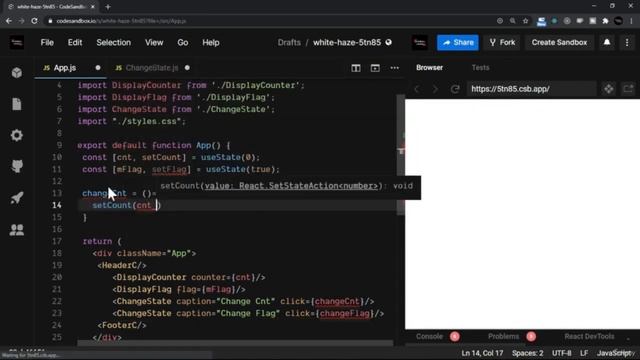
Task: Open the header kebab menu
Action: (x=627, y=42)
